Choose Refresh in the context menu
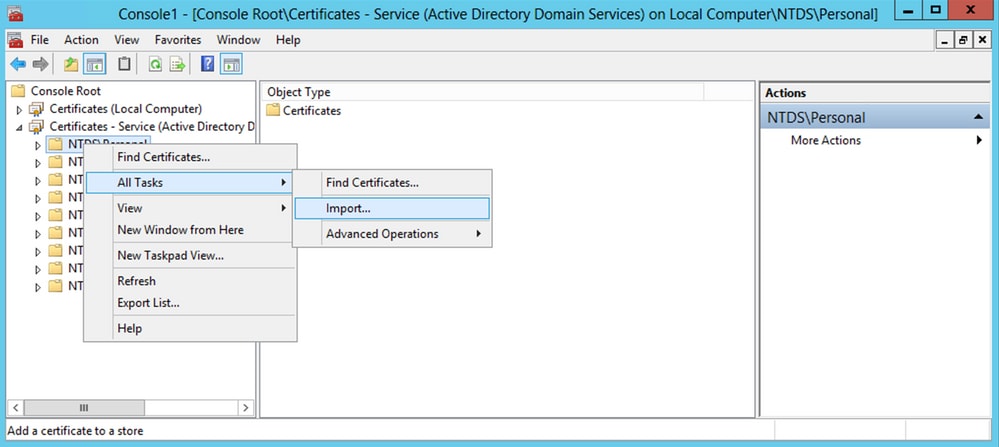The image size is (999, 447). pyautogui.click(x=190, y=281)
